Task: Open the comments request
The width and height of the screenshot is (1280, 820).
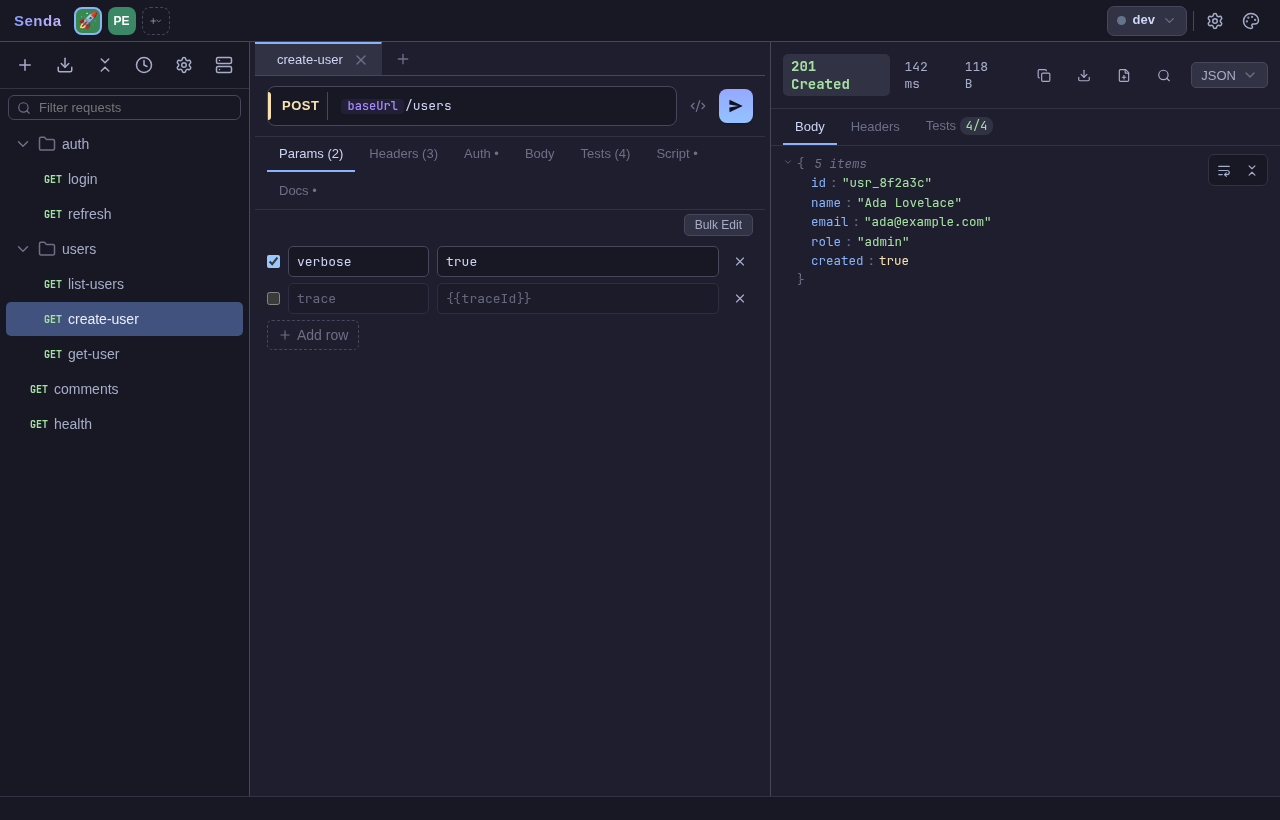Action: click(124, 389)
